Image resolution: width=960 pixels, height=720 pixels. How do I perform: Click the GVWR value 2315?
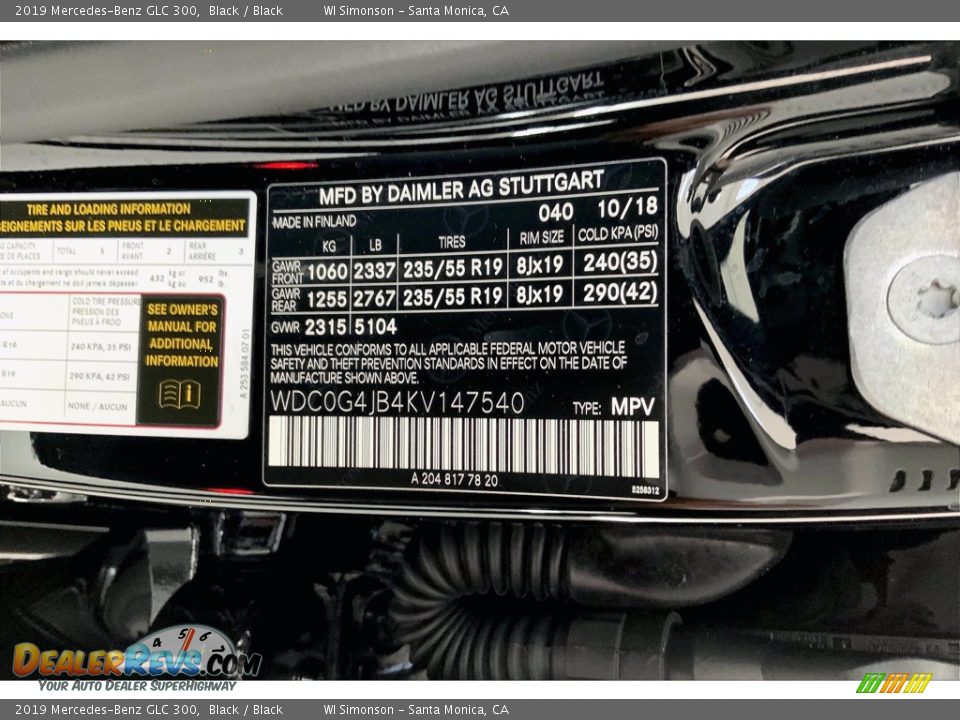click(325, 327)
